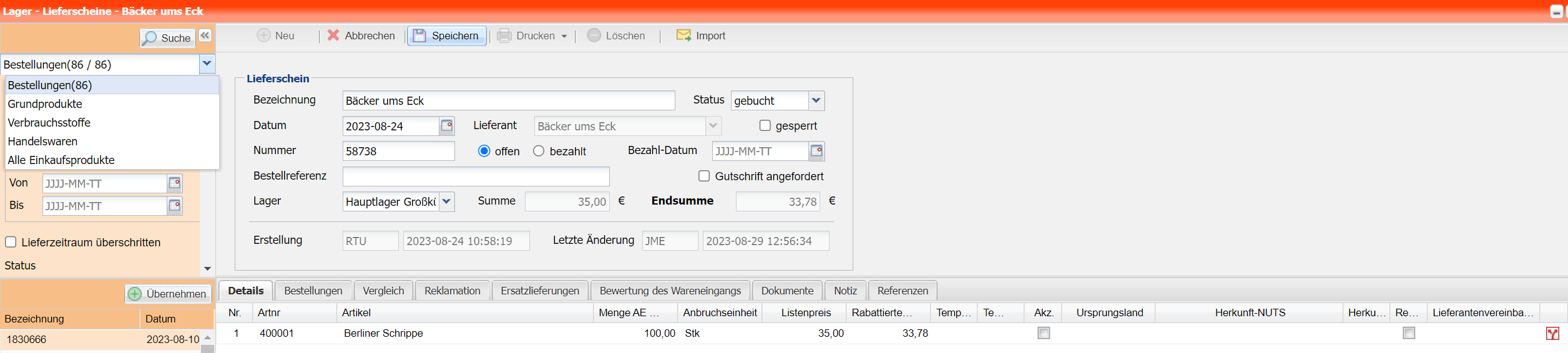Select the bezahlt radio button

[539, 151]
